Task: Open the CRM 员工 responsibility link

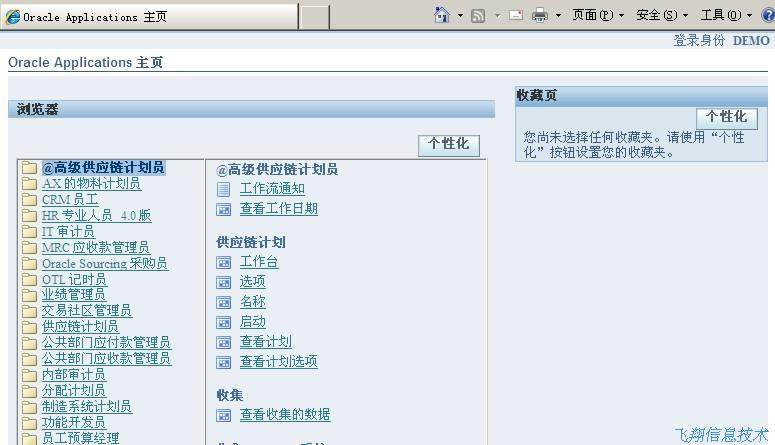Action: pos(70,200)
